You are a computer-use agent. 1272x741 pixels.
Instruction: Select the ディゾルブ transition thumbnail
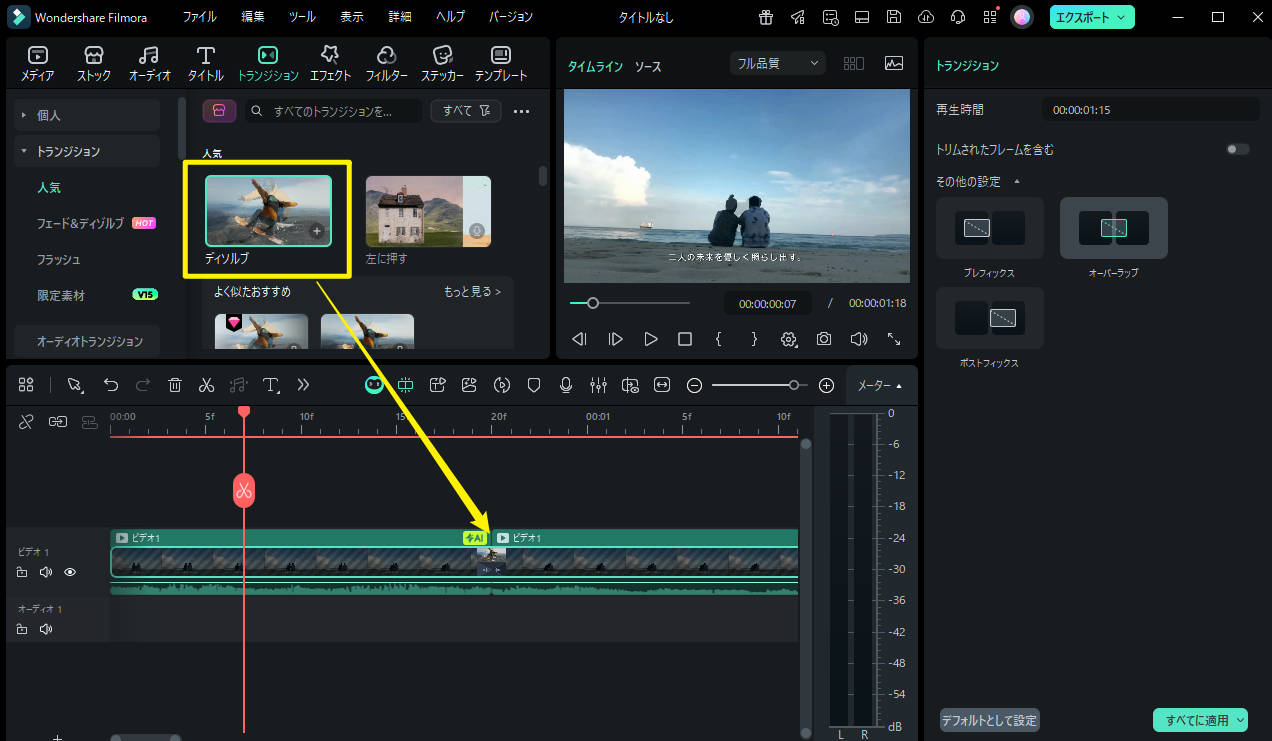pos(267,210)
